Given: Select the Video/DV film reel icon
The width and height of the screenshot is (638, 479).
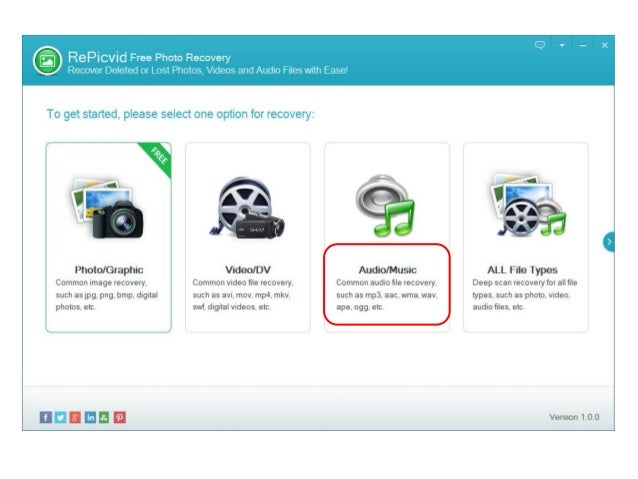Looking at the screenshot, I should click(x=247, y=207).
